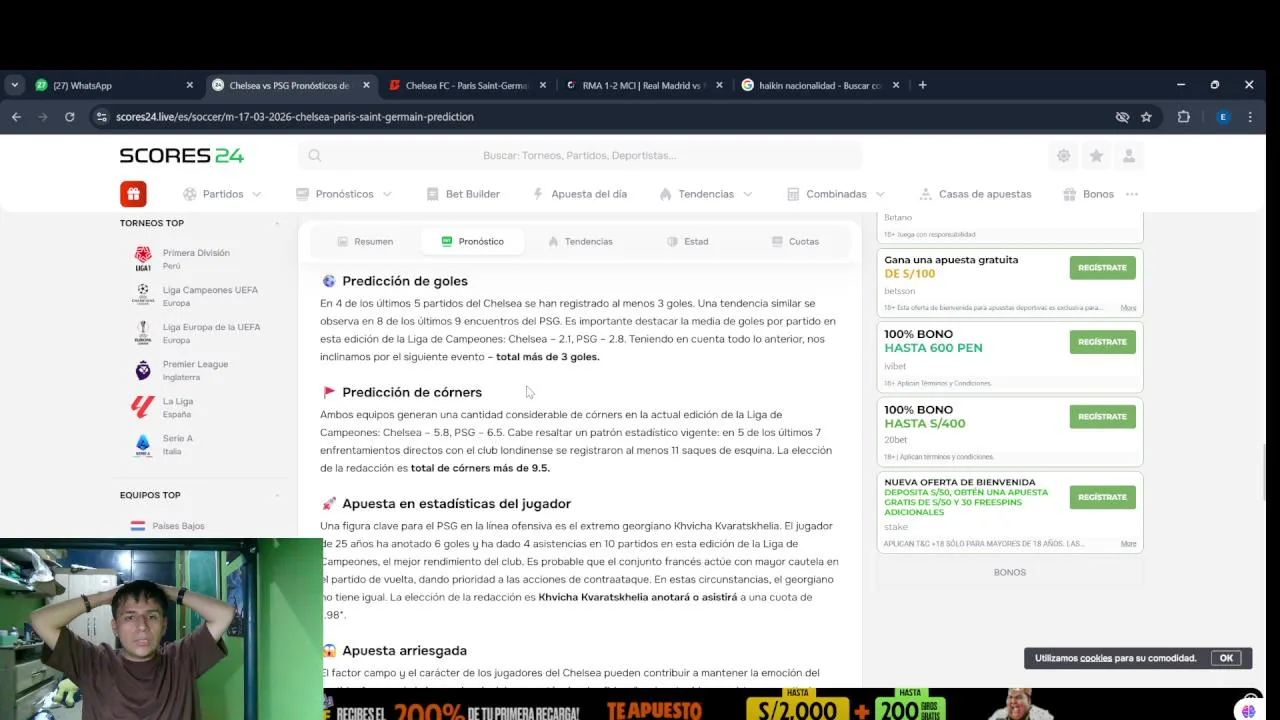Click More link on stake offer
This screenshot has width=1280, height=720.
tap(1128, 544)
